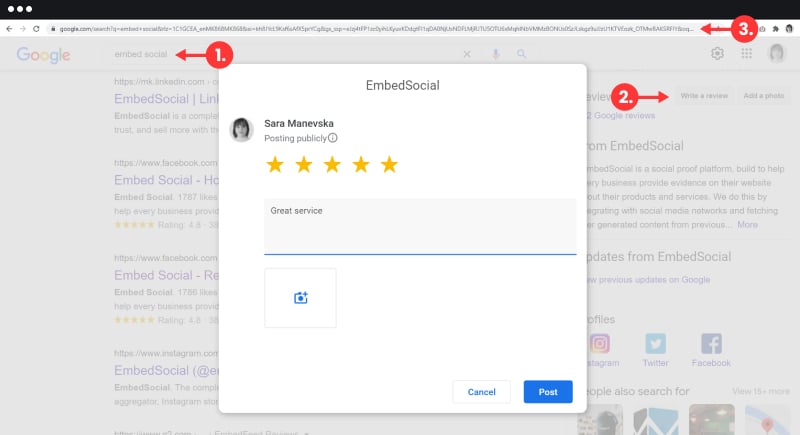Image resolution: width=800 pixels, height=435 pixels.
Task: Click the Google logo
Action: [43, 55]
